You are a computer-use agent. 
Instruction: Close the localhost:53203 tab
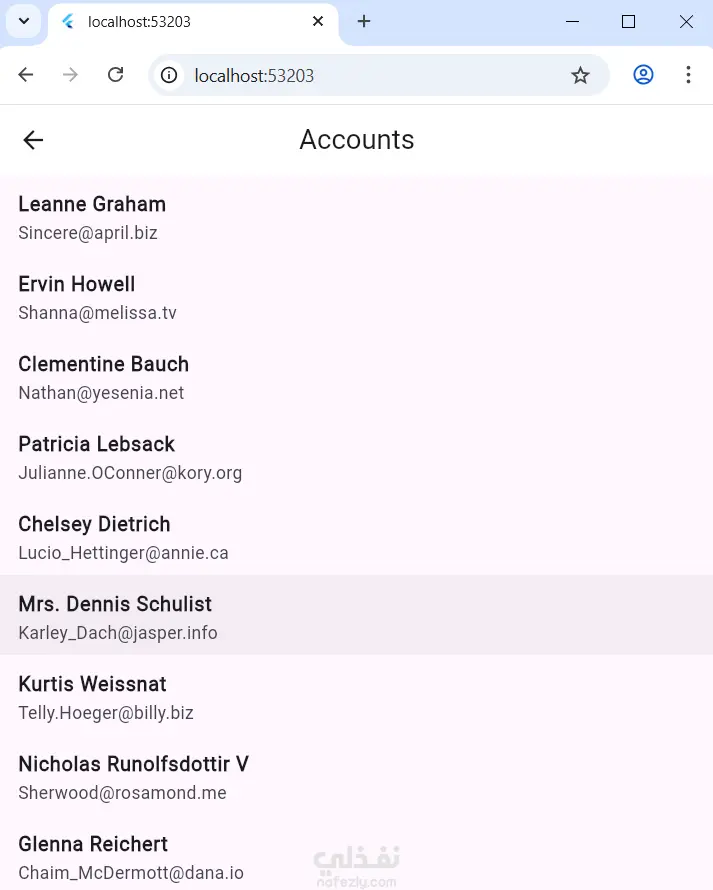click(x=318, y=21)
